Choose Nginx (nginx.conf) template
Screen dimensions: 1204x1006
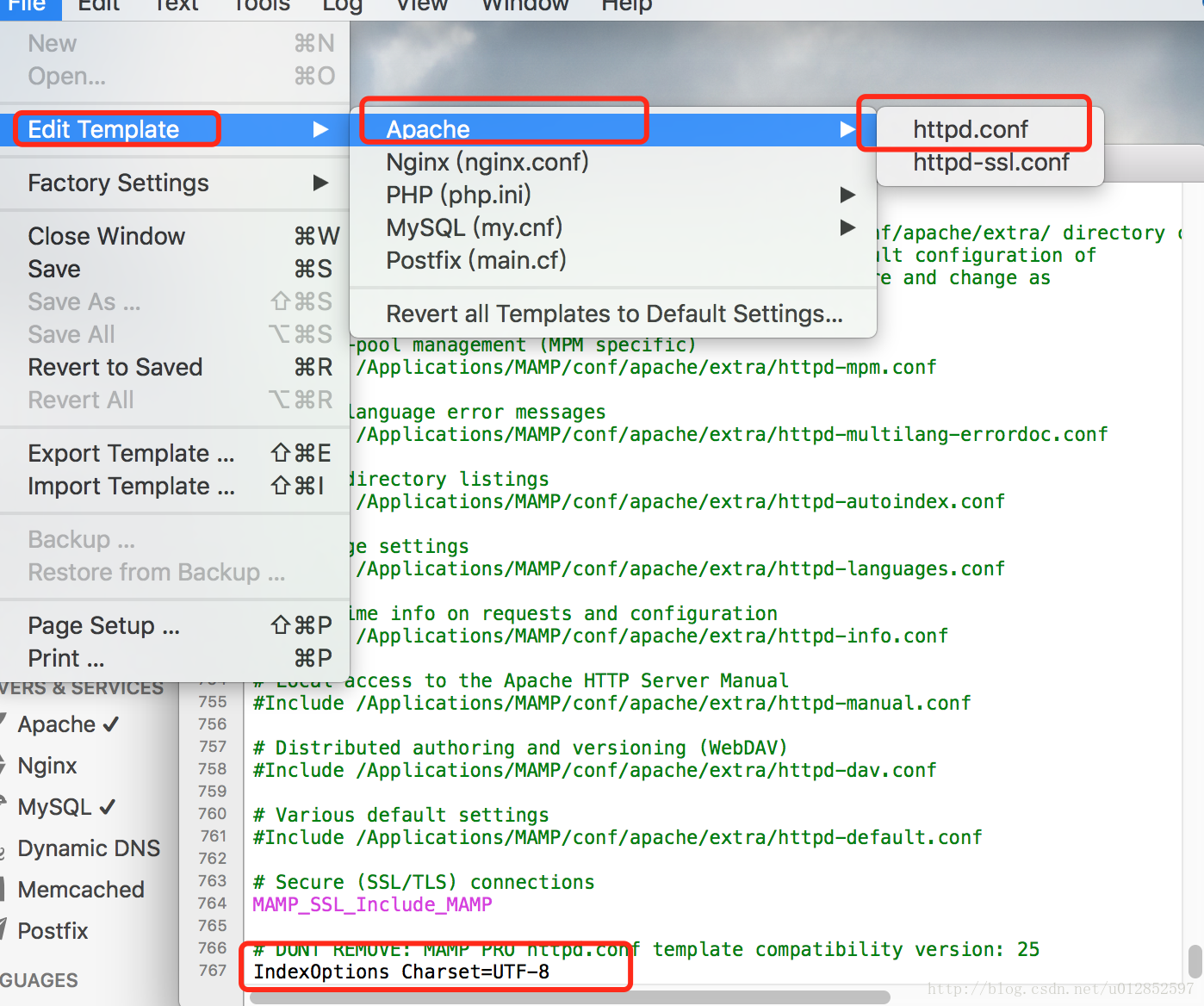point(613,162)
